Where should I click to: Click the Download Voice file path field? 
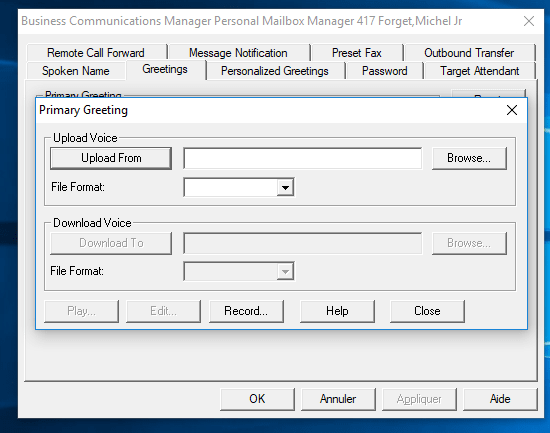pos(303,243)
